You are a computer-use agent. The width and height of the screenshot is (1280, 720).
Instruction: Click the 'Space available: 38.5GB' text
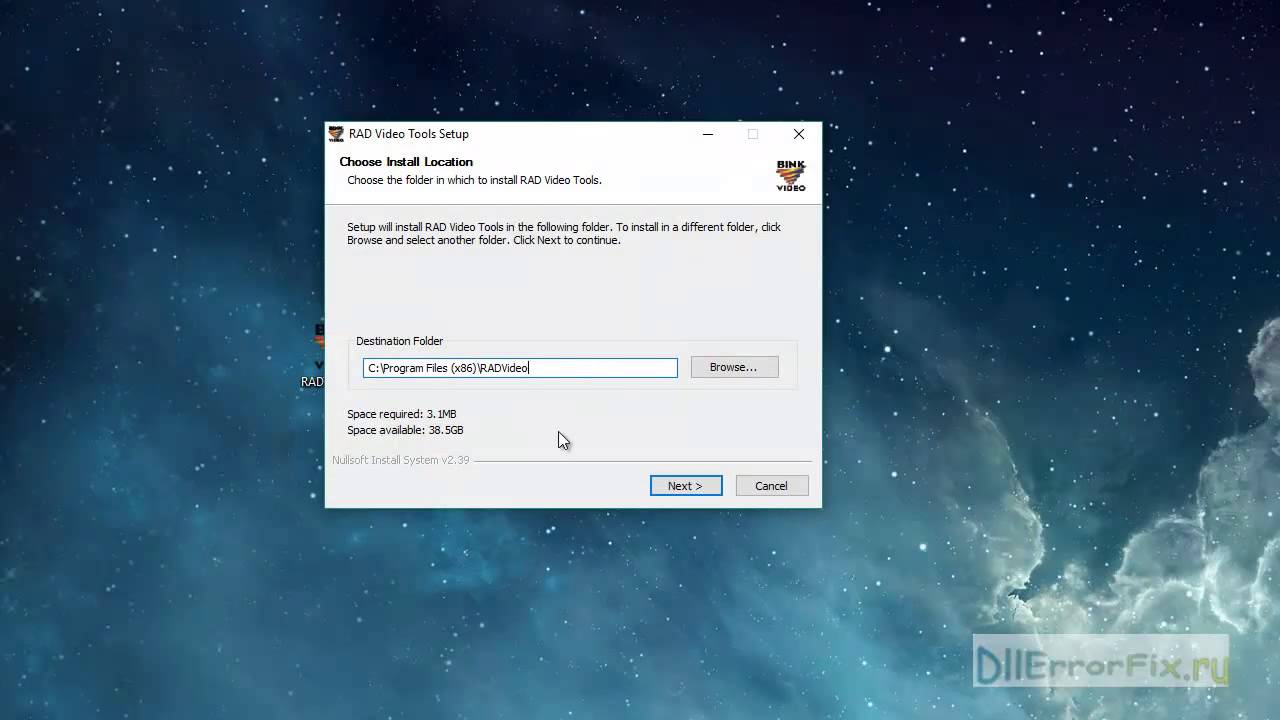(x=405, y=430)
